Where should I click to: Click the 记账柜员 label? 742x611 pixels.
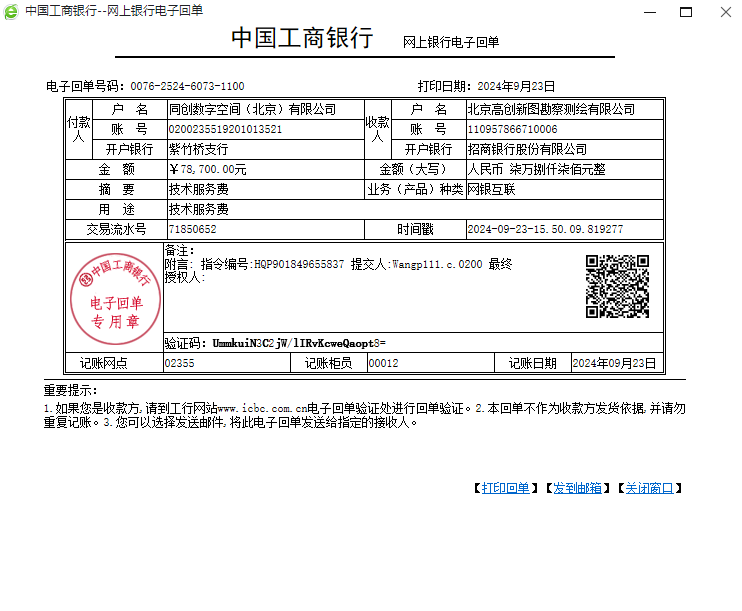point(328,363)
